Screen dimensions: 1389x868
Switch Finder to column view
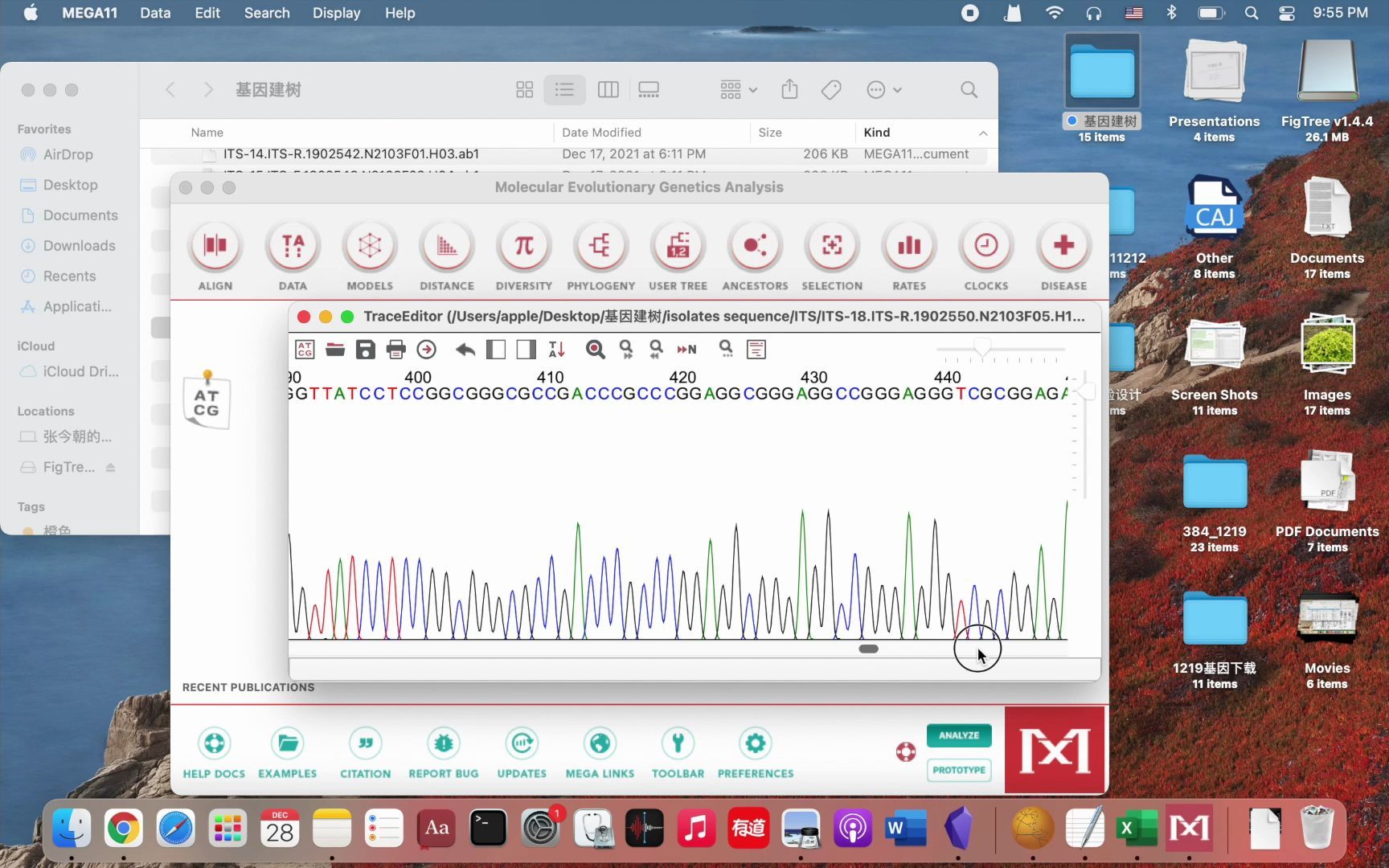608,89
